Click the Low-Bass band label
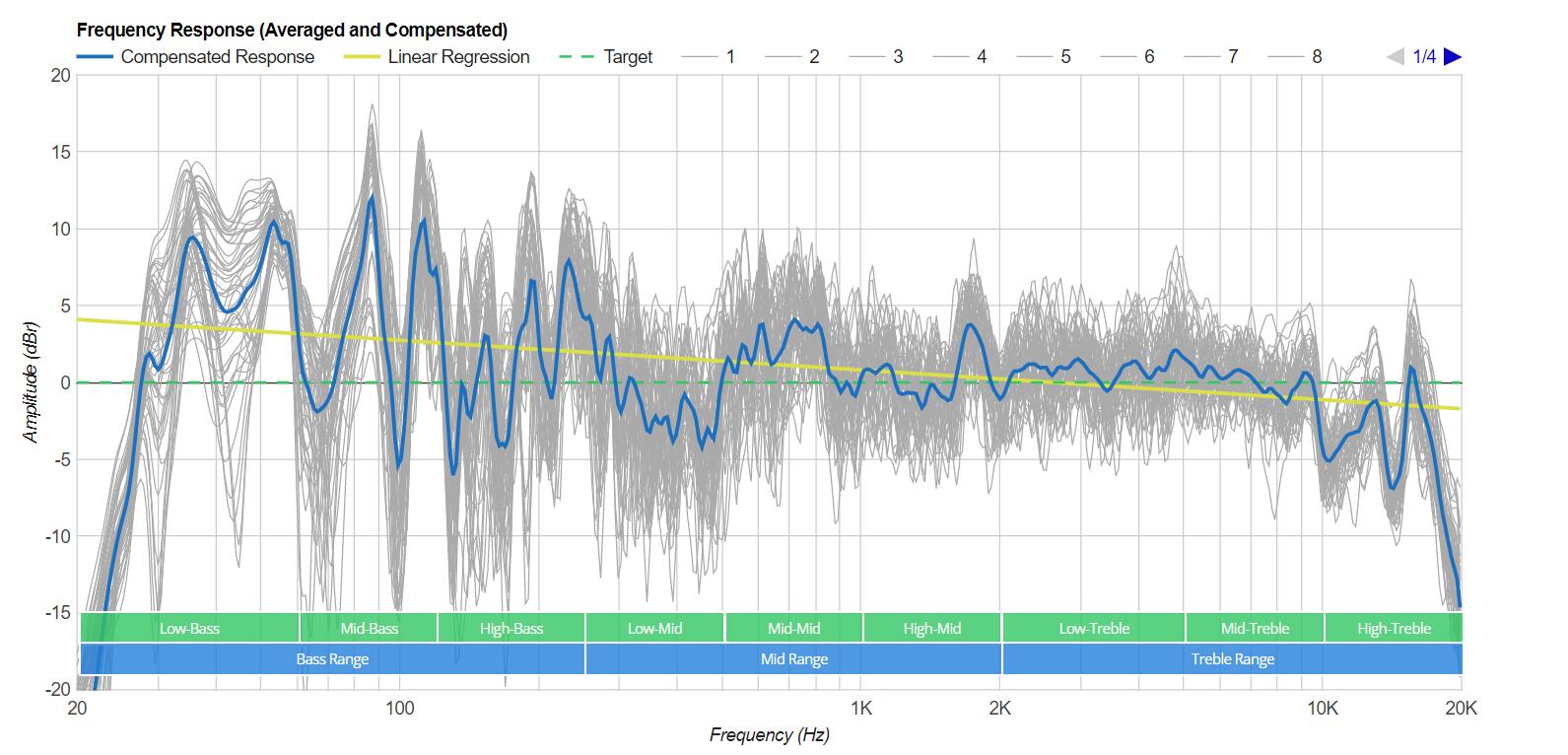Screen dimensions: 1568x755 click(189, 628)
